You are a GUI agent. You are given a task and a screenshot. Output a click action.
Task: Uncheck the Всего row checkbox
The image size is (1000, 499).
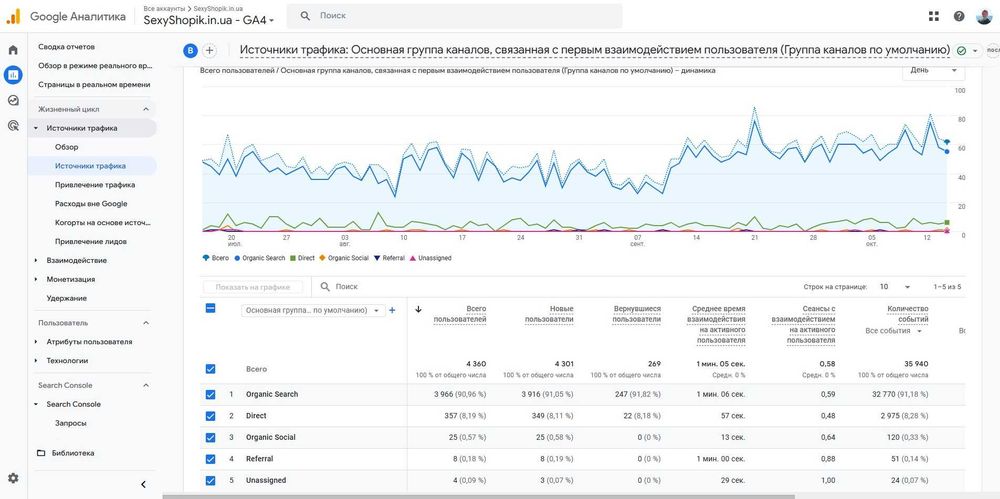click(210, 369)
